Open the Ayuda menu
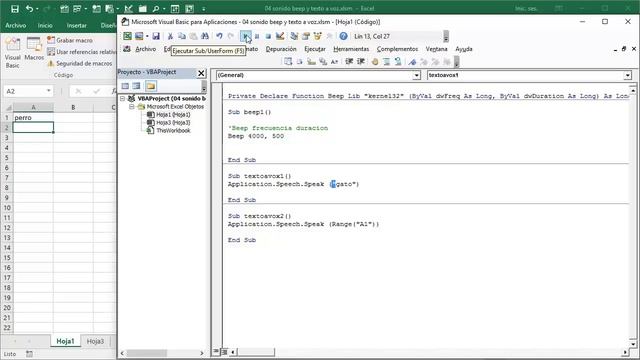 click(464, 49)
